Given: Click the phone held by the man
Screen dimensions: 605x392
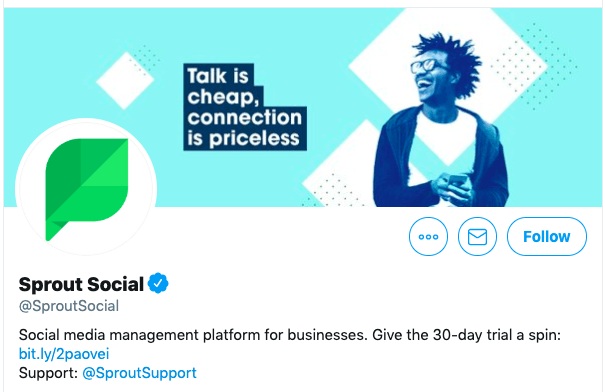Looking at the screenshot, I should coord(458,181).
